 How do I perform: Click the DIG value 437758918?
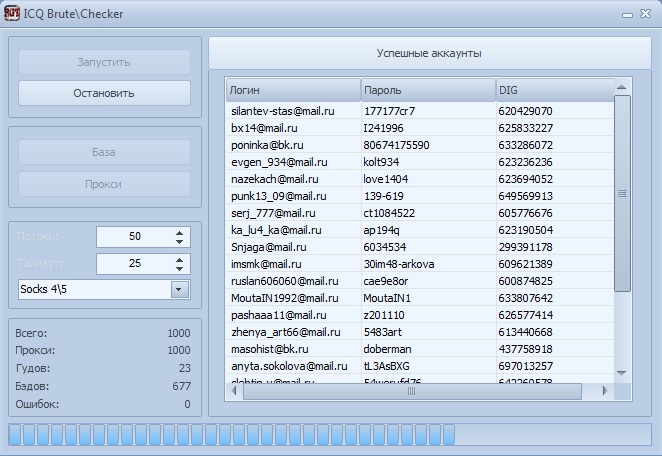pyautogui.click(x=525, y=349)
